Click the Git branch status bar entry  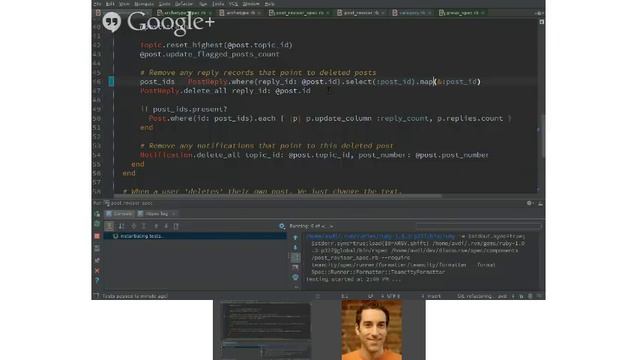pyautogui.click(x=482, y=296)
